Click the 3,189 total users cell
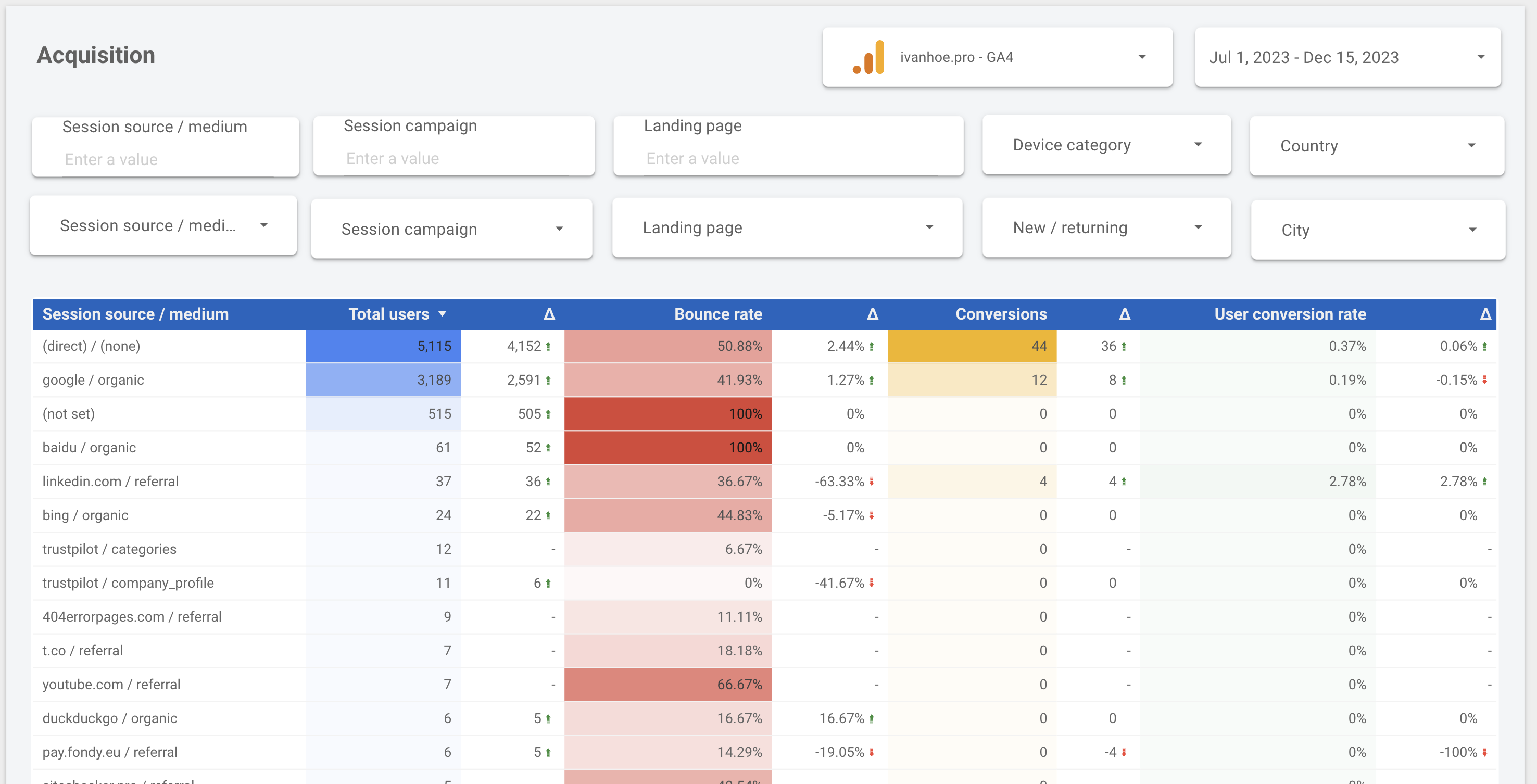1537x784 pixels. pyautogui.click(x=383, y=380)
